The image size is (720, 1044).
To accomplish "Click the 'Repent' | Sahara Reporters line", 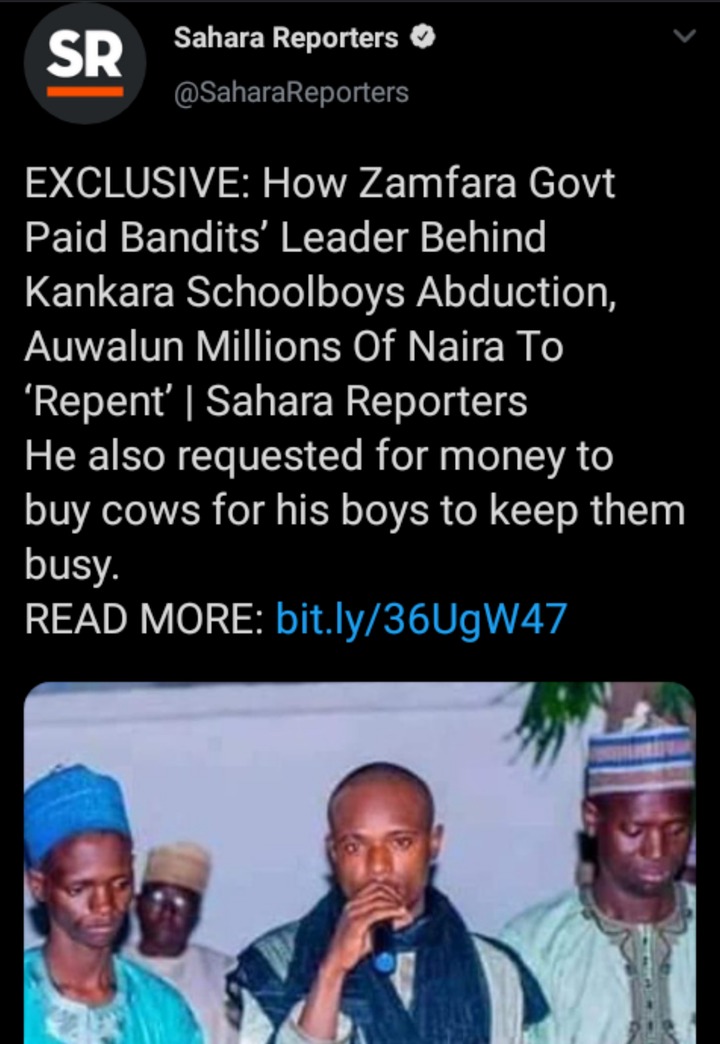I will pyautogui.click(x=276, y=401).
